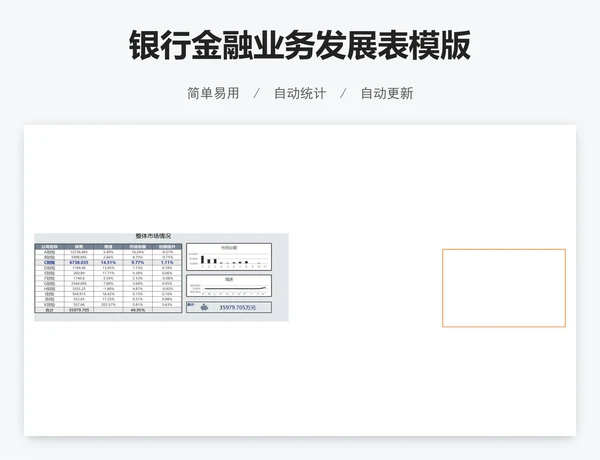Click the piggy bank icon in total box
The width and height of the screenshot is (600, 460).
point(204,307)
